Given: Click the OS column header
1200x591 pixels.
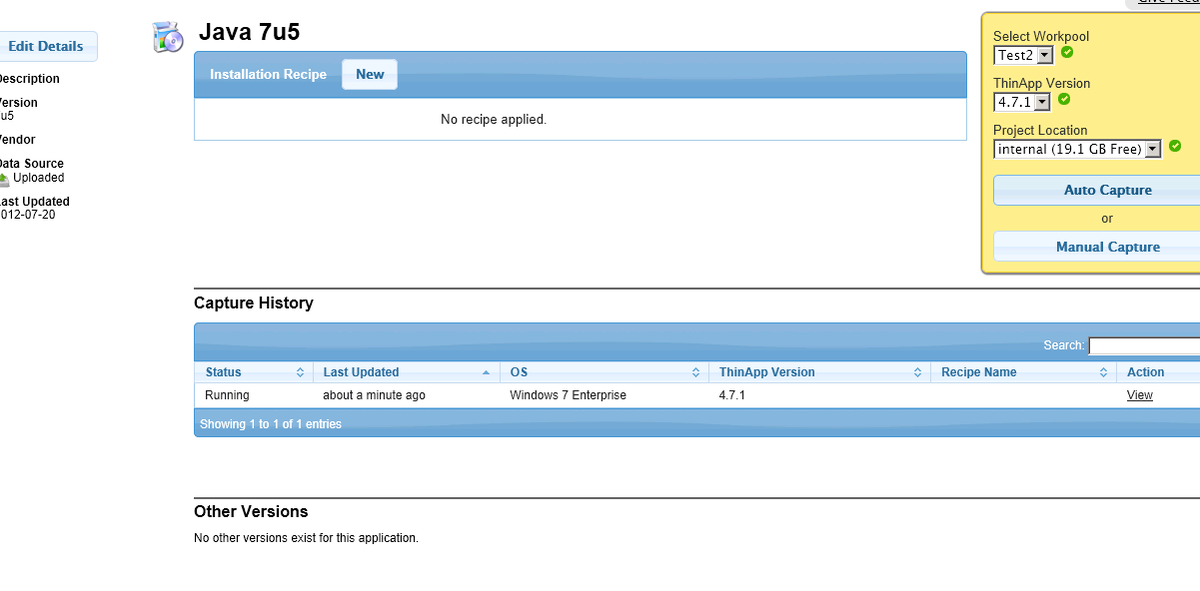Looking at the screenshot, I should [x=605, y=372].
